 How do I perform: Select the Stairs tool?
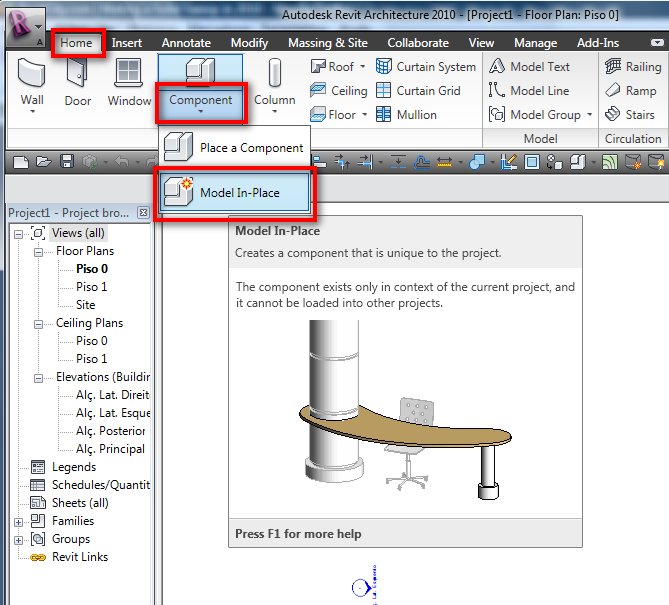pyautogui.click(x=629, y=114)
